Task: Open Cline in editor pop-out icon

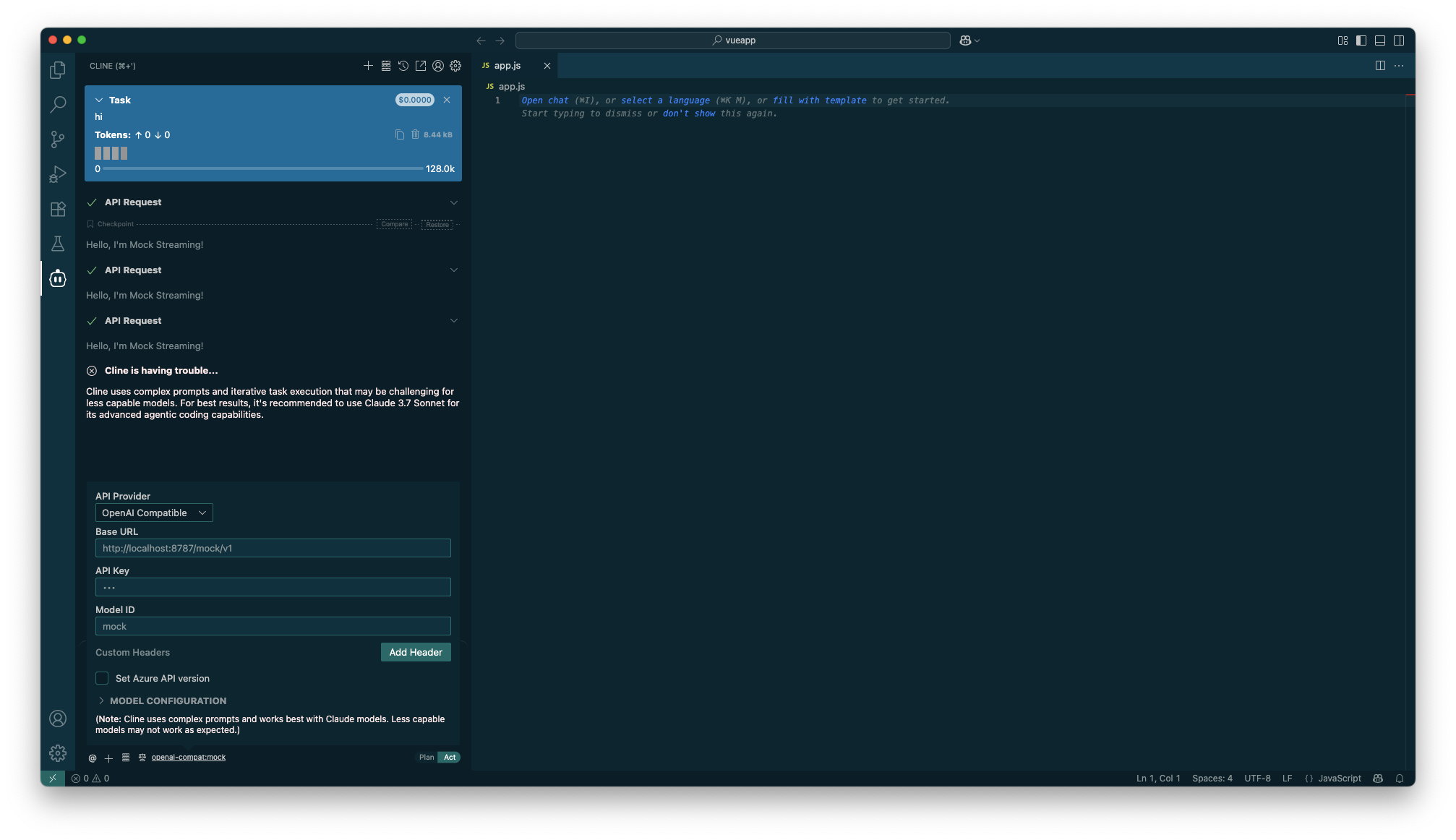Action: click(421, 66)
